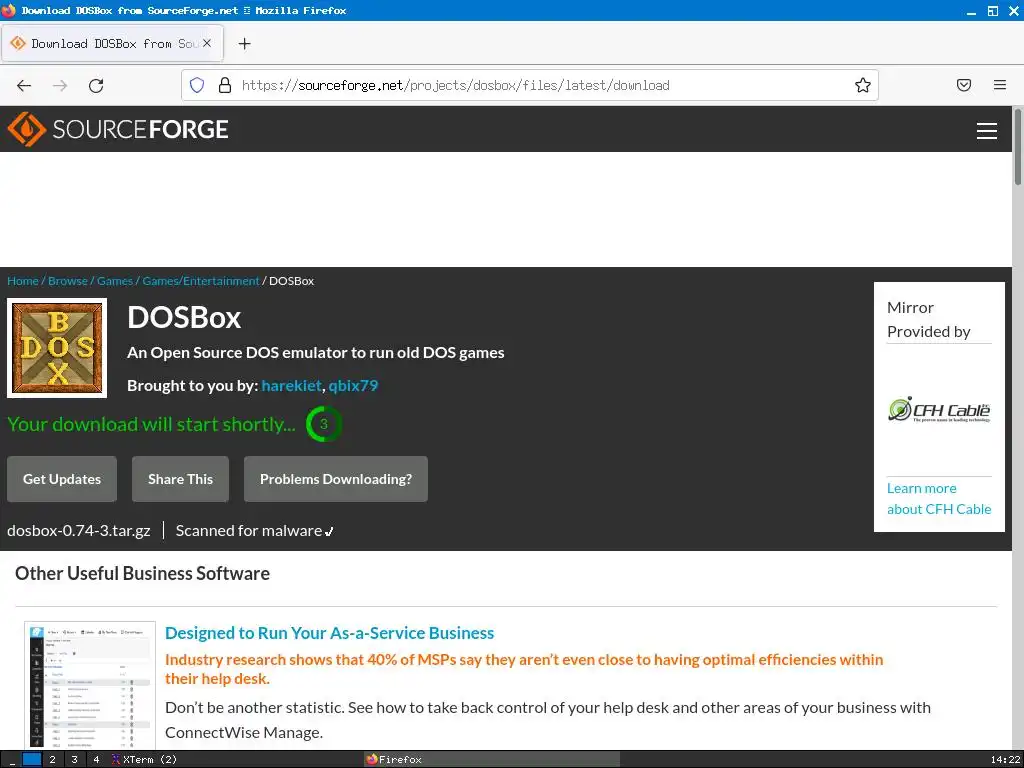1024x768 pixels.
Task: Open the Games/Entertainment breadcrumb link
Action: (x=201, y=281)
